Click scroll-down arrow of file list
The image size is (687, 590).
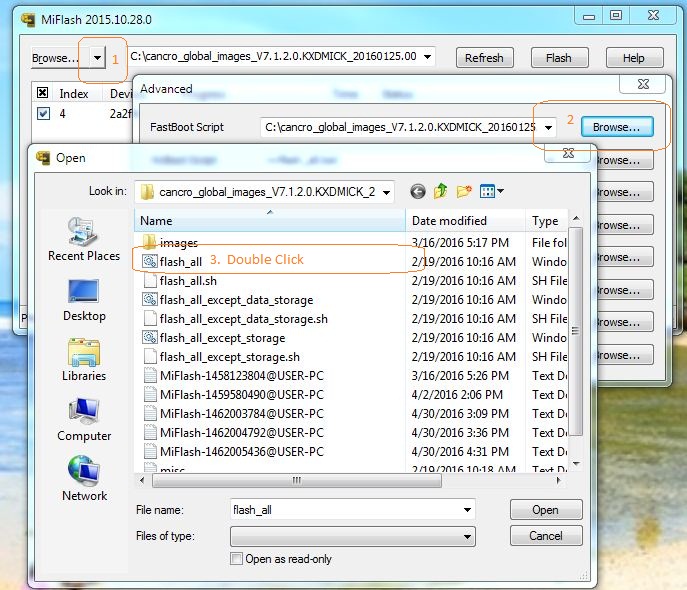point(576,464)
